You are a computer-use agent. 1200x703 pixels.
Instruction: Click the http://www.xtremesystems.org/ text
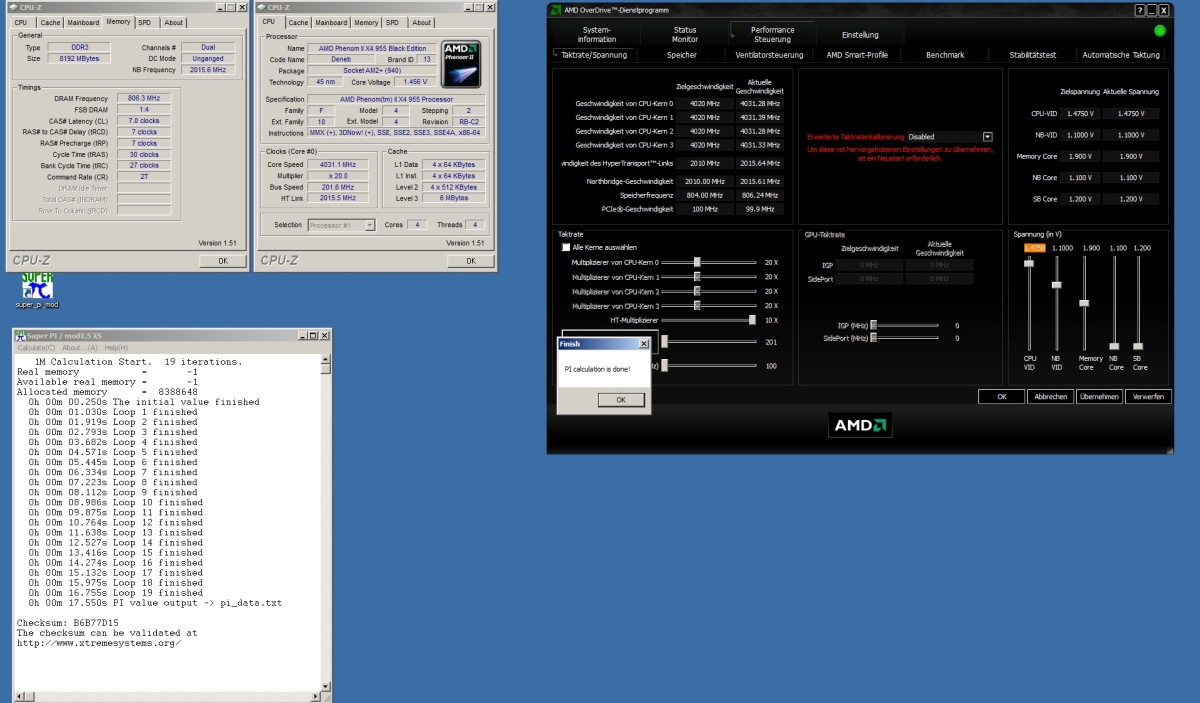(98, 642)
